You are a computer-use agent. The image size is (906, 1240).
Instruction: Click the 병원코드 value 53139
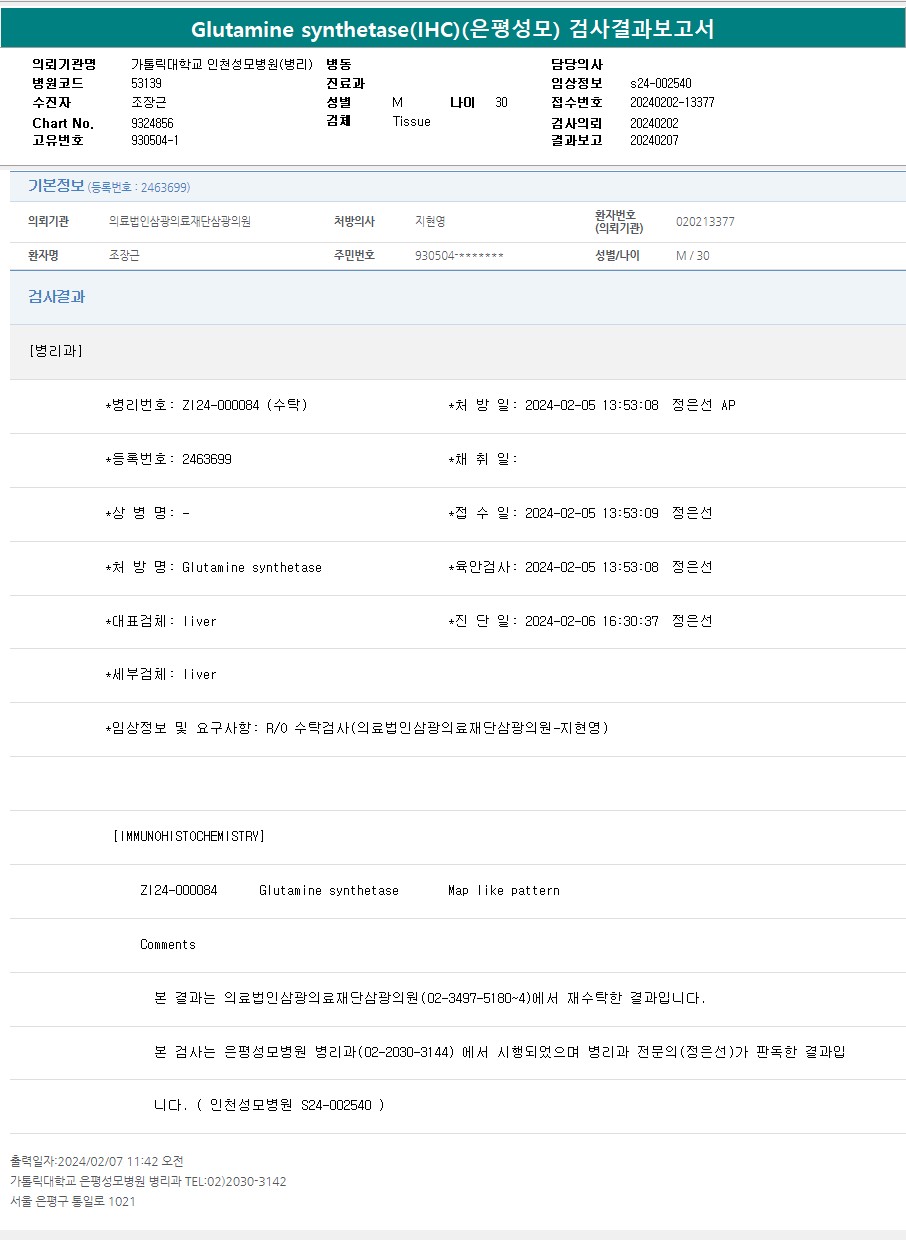coord(146,83)
